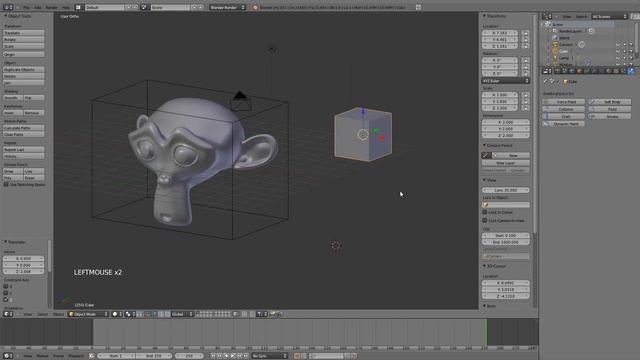Open the Object Mode dropdown

pos(88,314)
